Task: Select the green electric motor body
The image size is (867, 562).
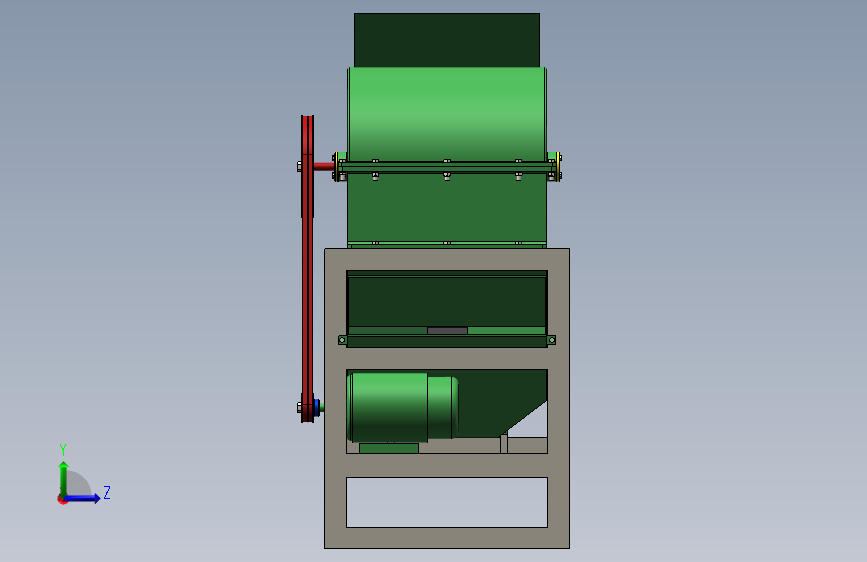Action: coord(389,407)
